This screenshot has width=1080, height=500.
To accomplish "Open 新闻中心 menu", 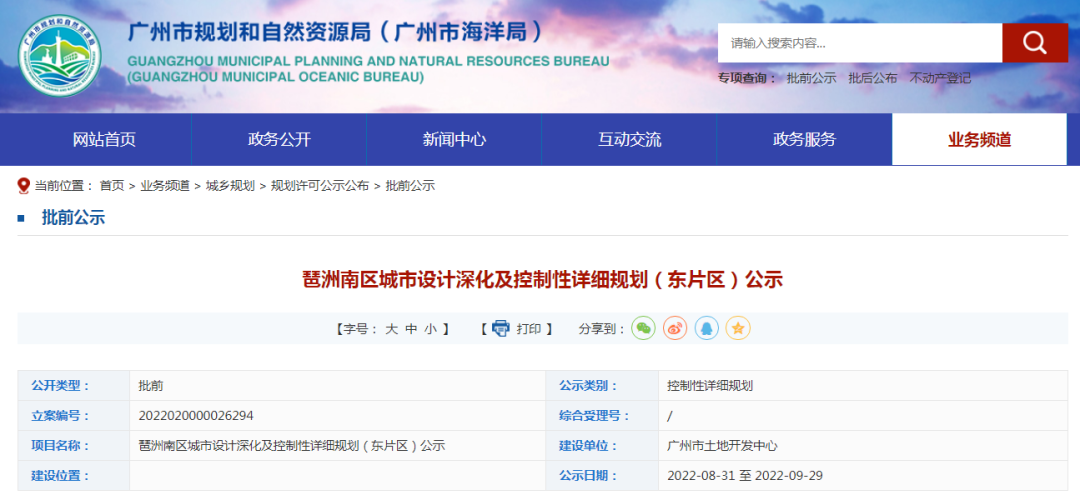I will click(x=454, y=140).
